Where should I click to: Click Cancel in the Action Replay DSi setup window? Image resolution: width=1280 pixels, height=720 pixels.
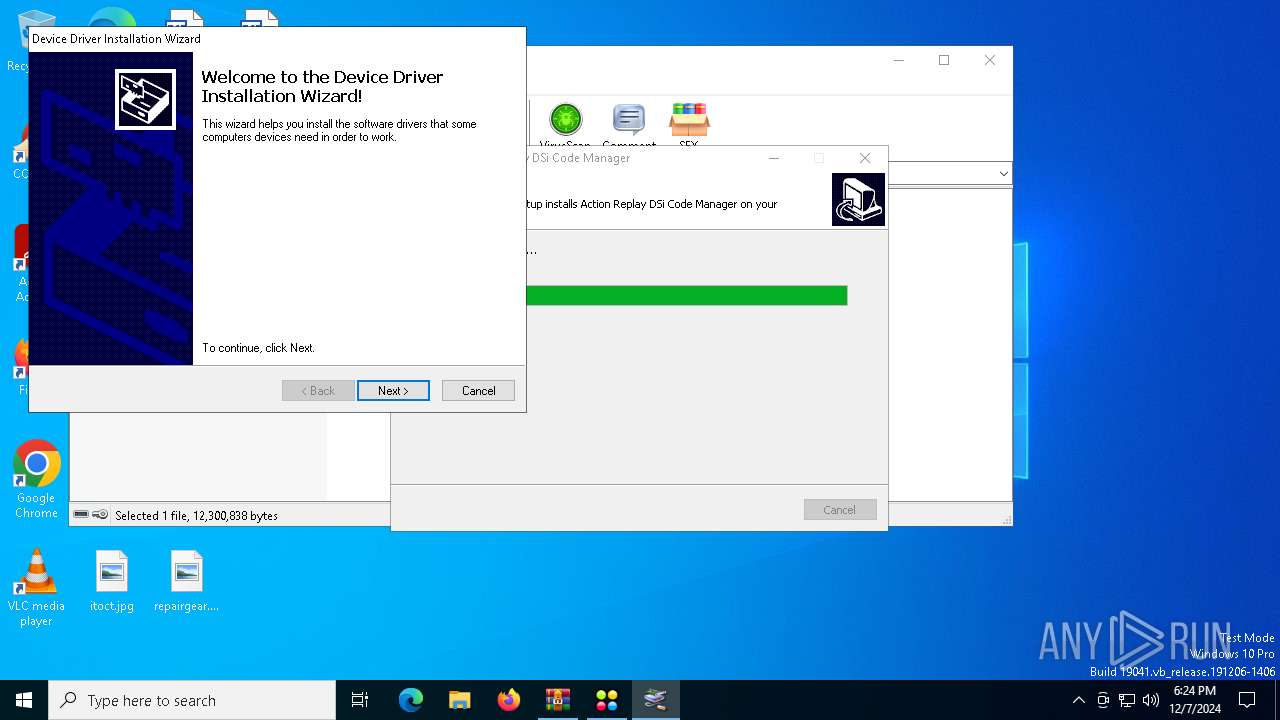[x=840, y=510]
